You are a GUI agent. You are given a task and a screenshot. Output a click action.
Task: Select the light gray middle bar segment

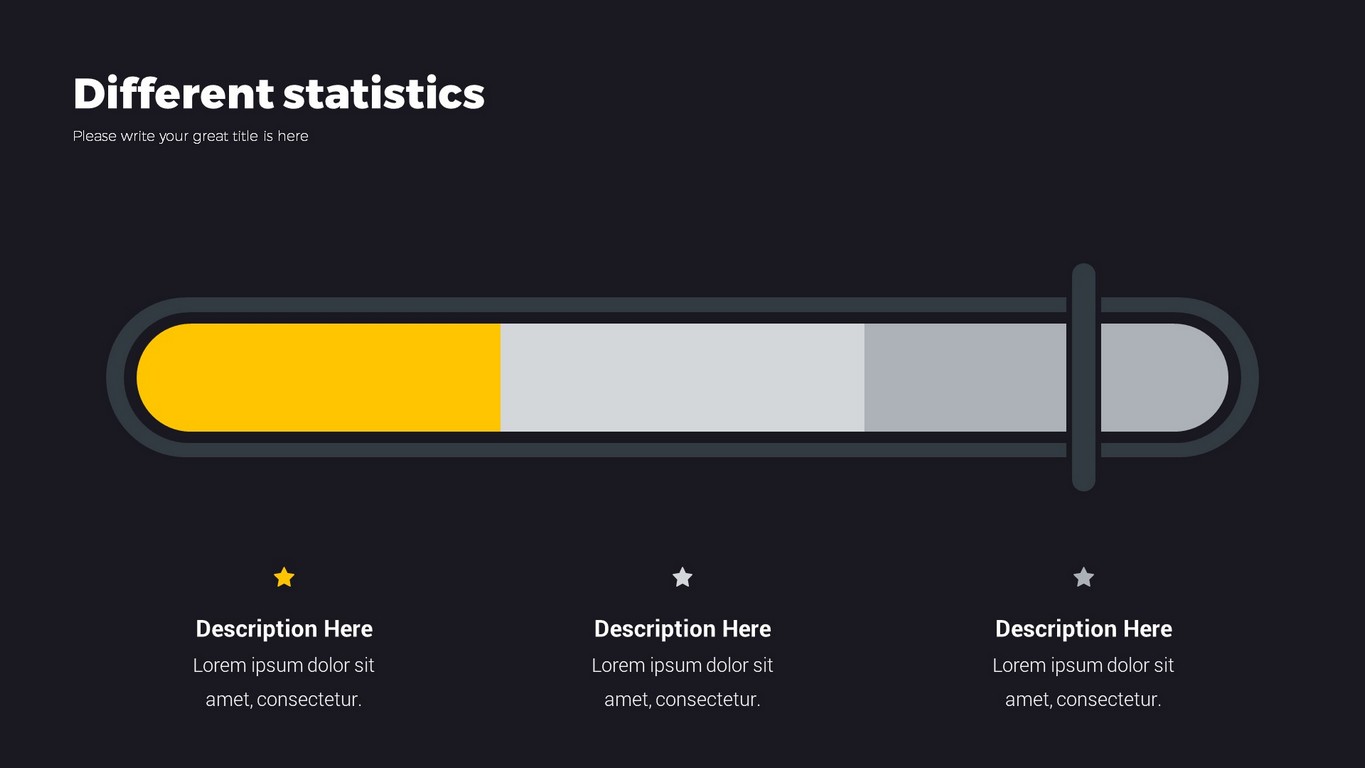pos(682,377)
